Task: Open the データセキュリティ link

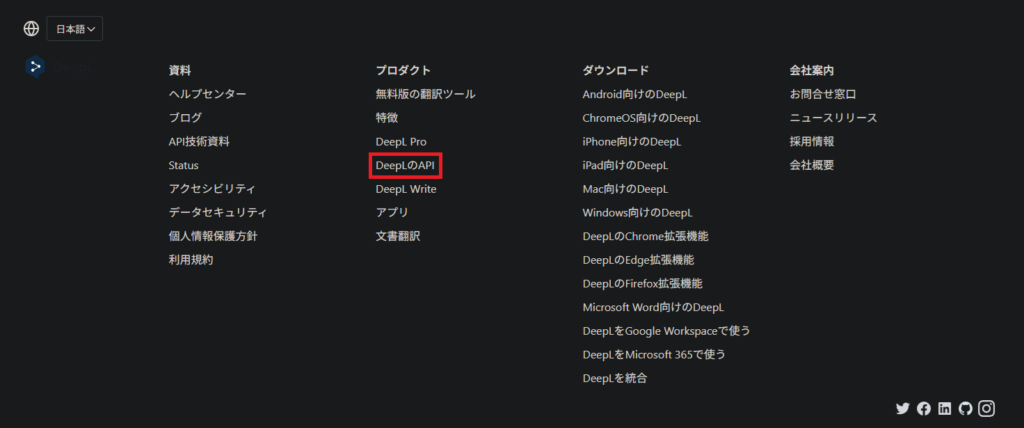Action: 218,213
